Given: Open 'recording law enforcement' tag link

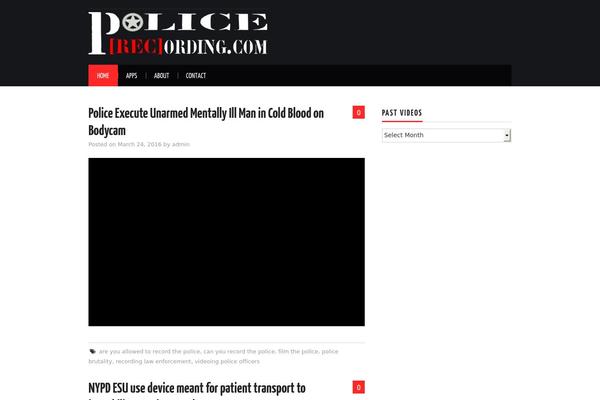Looking at the screenshot, I should (153, 361).
